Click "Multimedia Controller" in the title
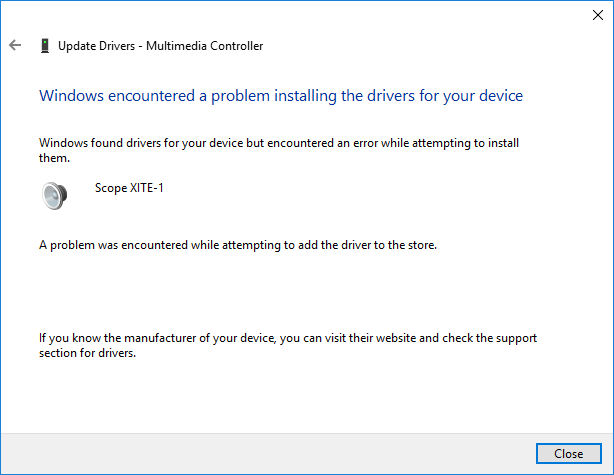 [204, 46]
